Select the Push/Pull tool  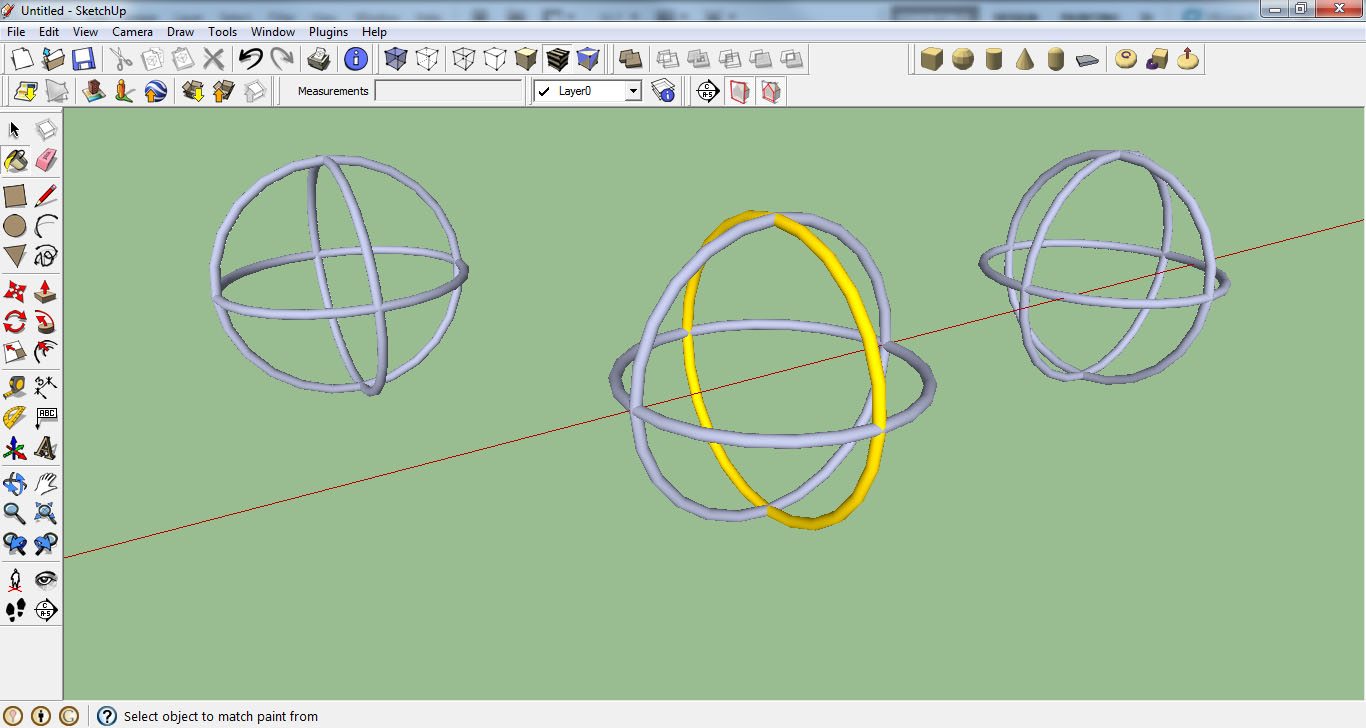click(x=46, y=292)
